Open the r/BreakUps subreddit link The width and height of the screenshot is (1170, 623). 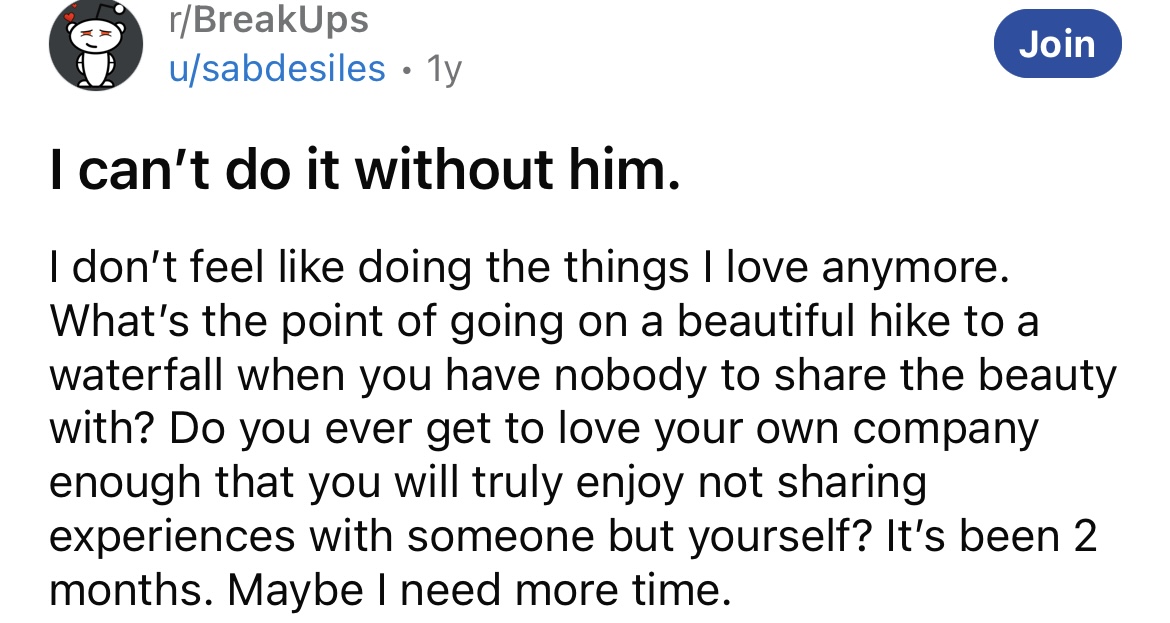(269, 19)
